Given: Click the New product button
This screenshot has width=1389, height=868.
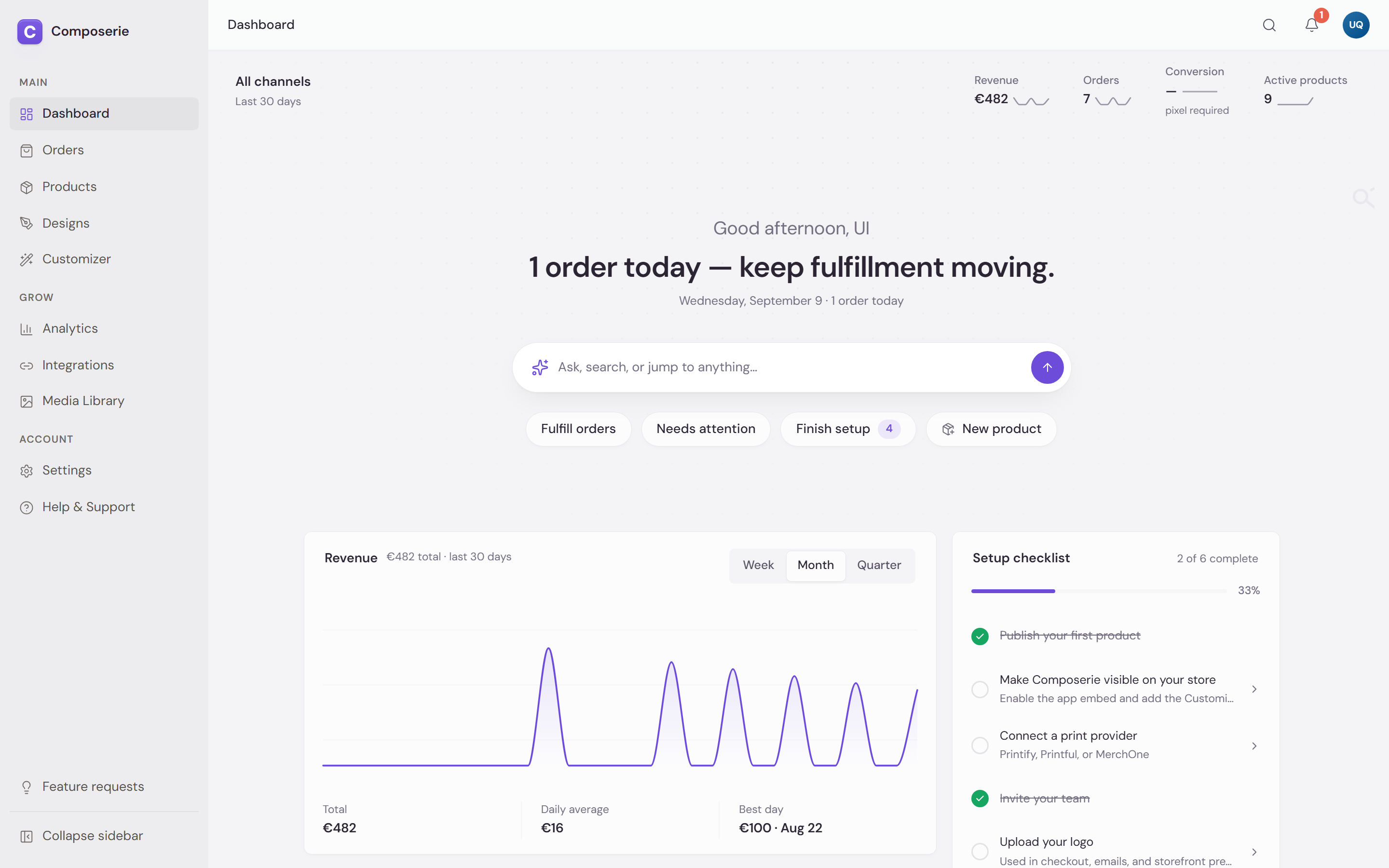Looking at the screenshot, I should (991, 429).
